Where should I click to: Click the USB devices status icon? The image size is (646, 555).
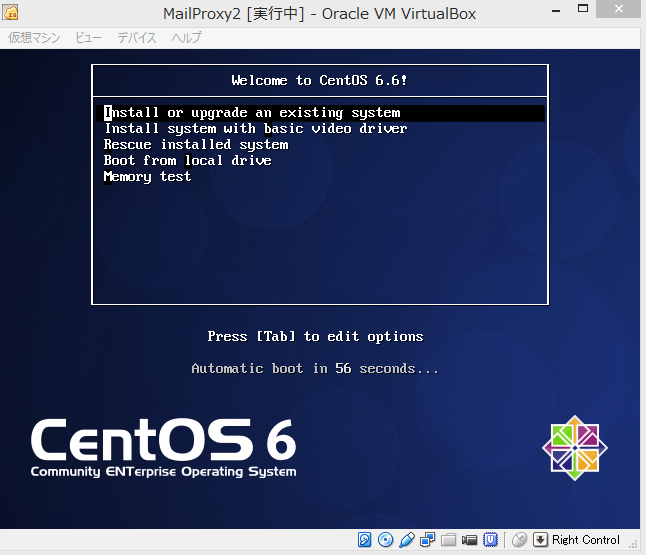point(407,539)
